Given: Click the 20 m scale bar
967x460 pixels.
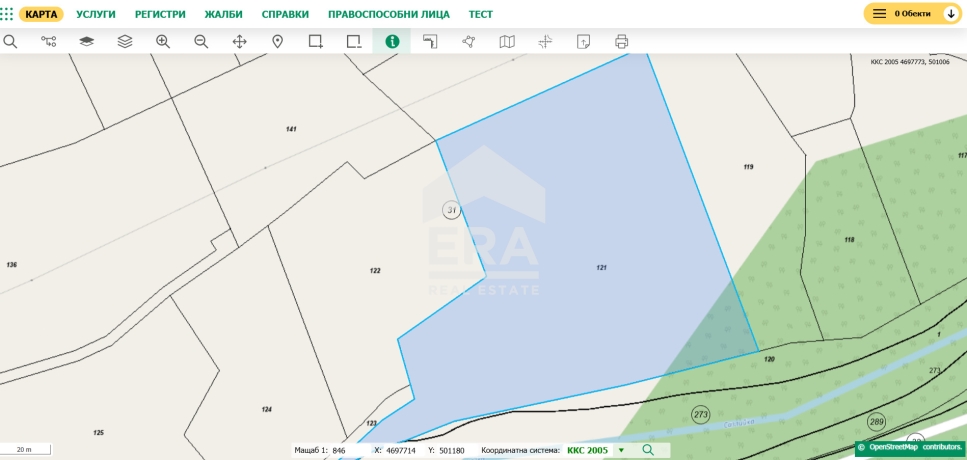Looking at the screenshot, I should (x=25, y=450).
